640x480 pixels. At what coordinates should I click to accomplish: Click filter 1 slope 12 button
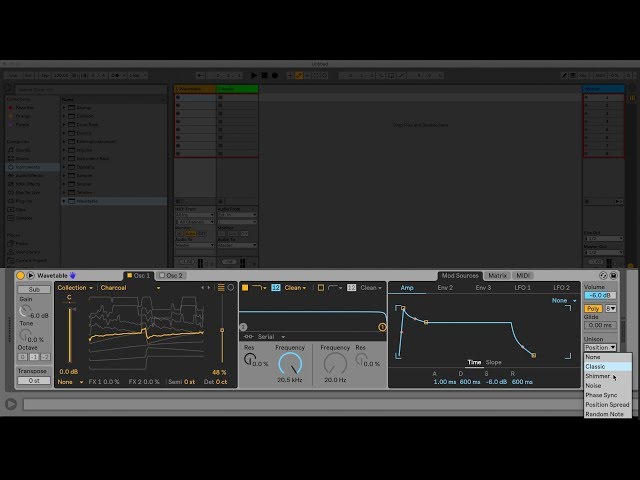point(276,288)
